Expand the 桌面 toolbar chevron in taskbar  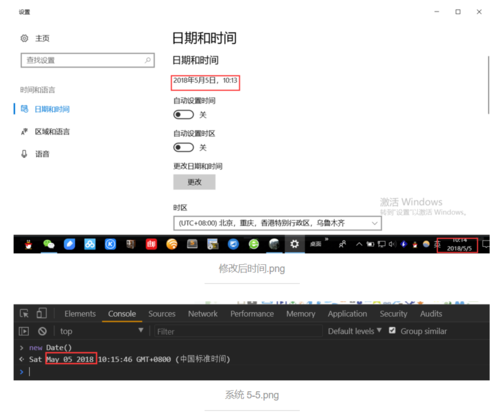pyautogui.click(x=327, y=239)
